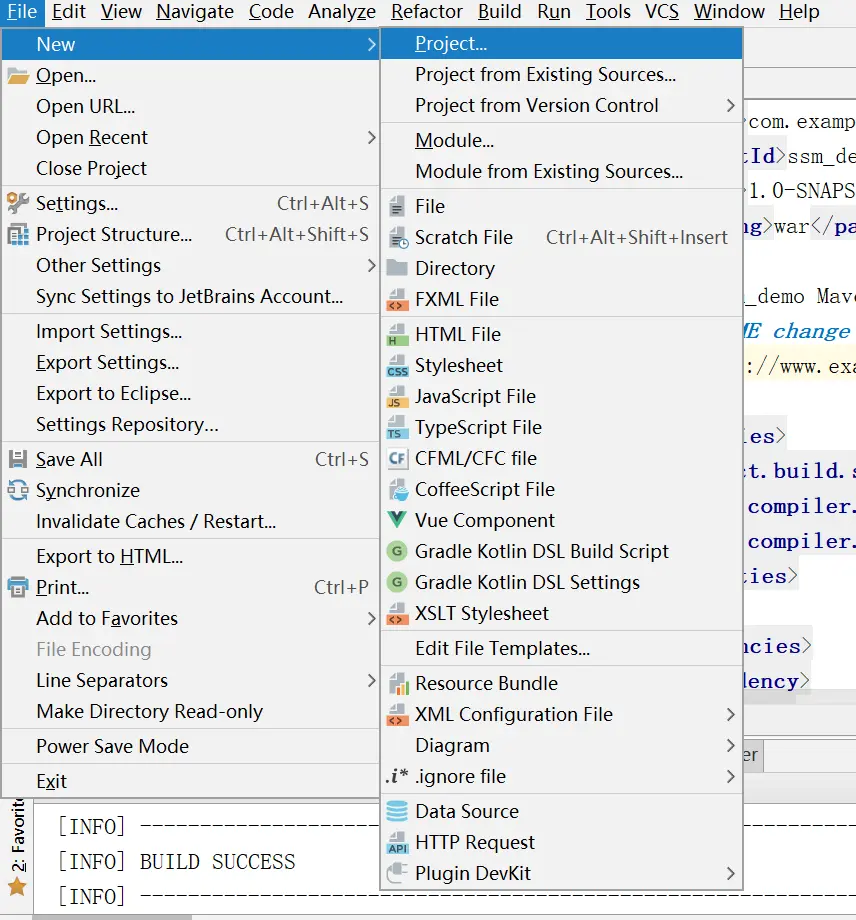Click the .ignore file i* icon

[397, 776]
